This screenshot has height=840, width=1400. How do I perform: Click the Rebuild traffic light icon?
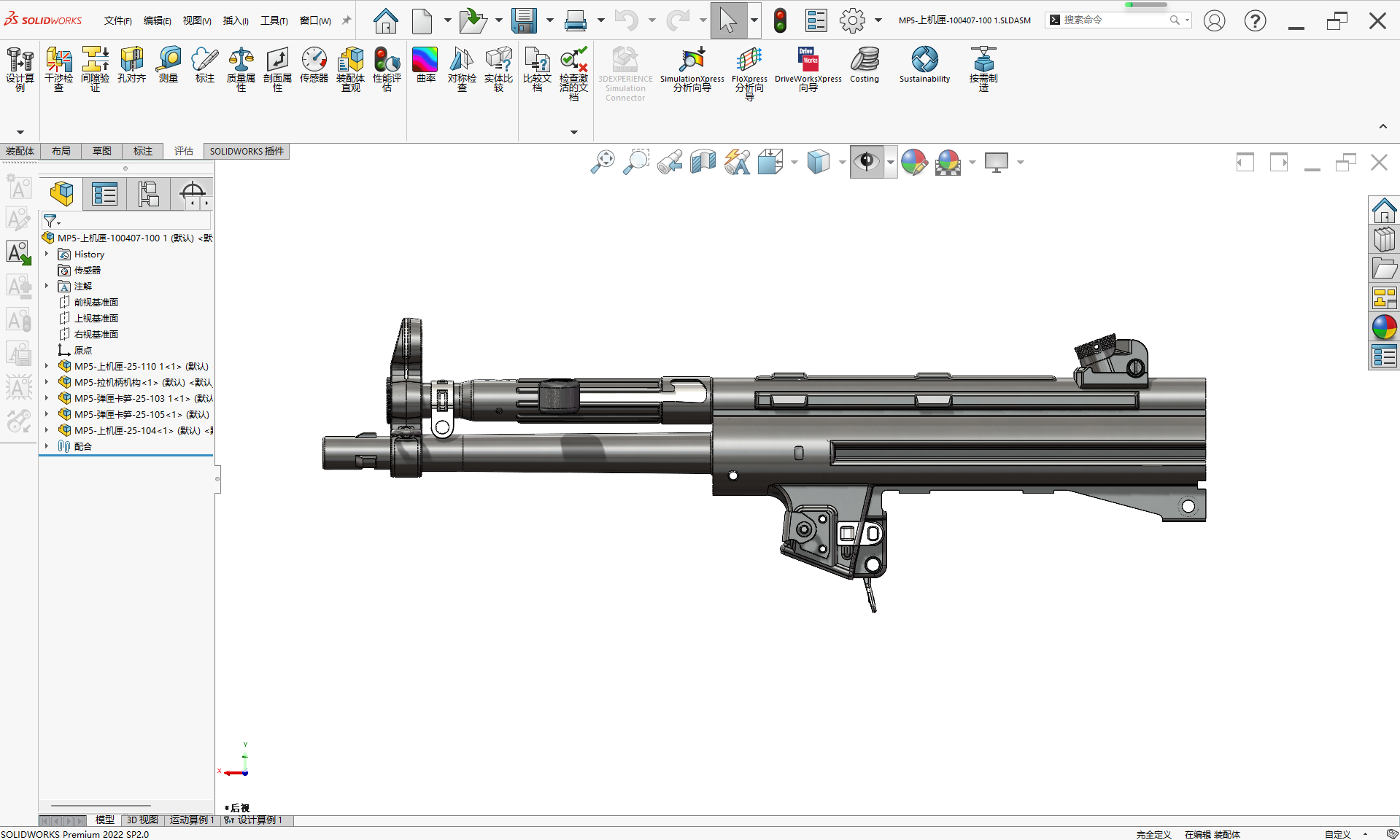click(x=780, y=20)
